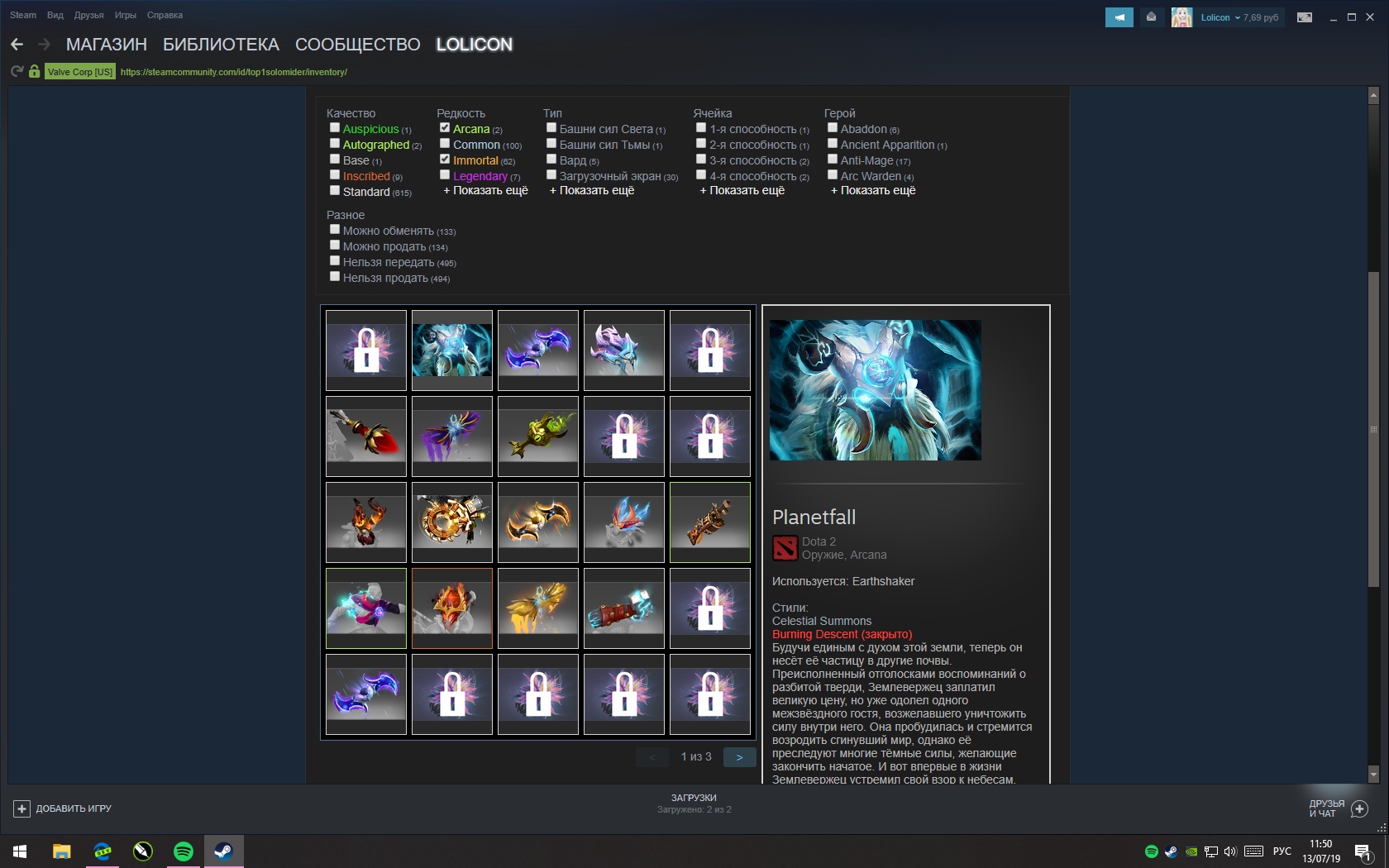Screen dimensions: 1389x868
Task: Expand Показать ещё under Ячейка
Action: point(742,191)
